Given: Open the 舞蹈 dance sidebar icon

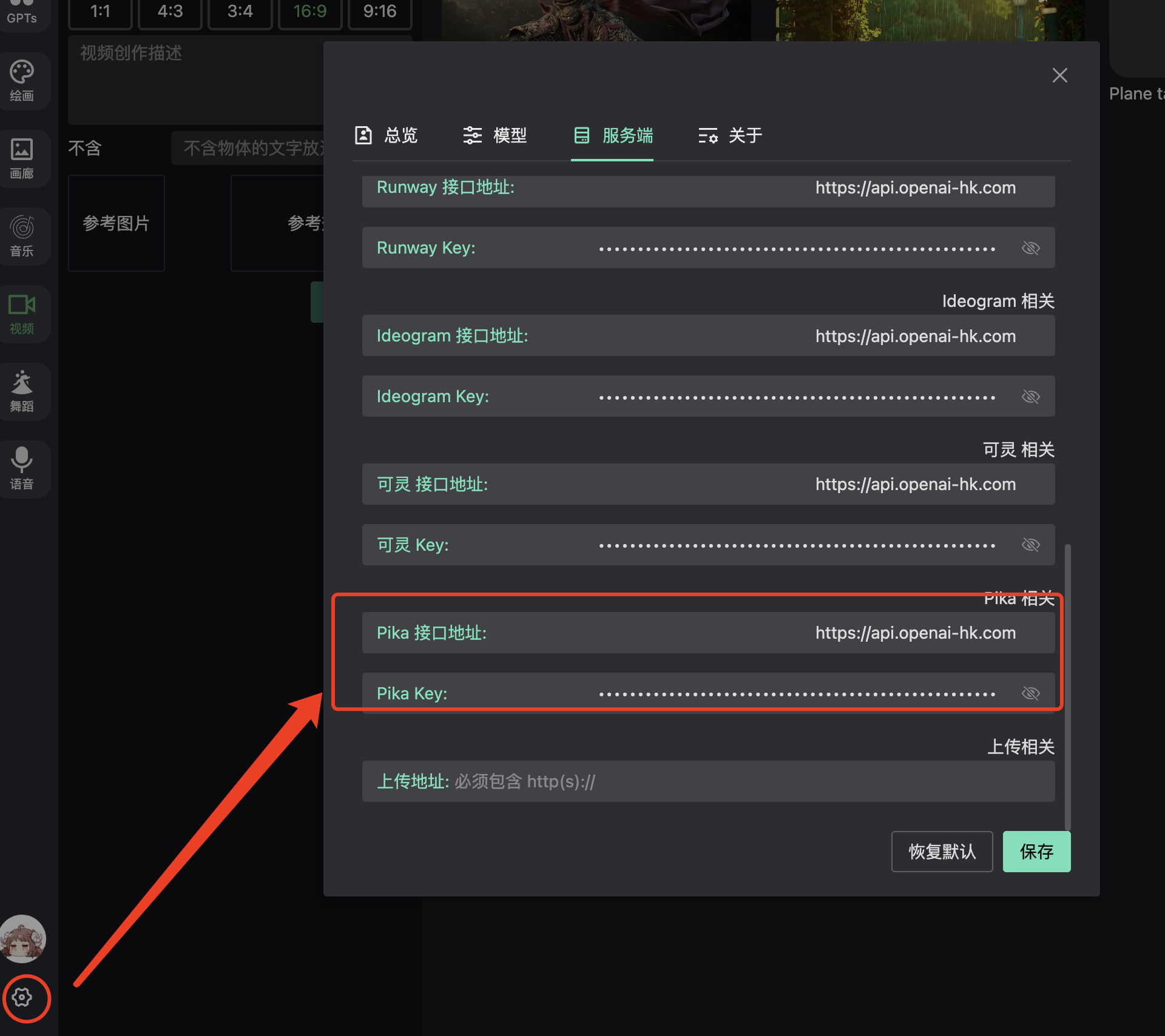Looking at the screenshot, I should tap(22, 391).
